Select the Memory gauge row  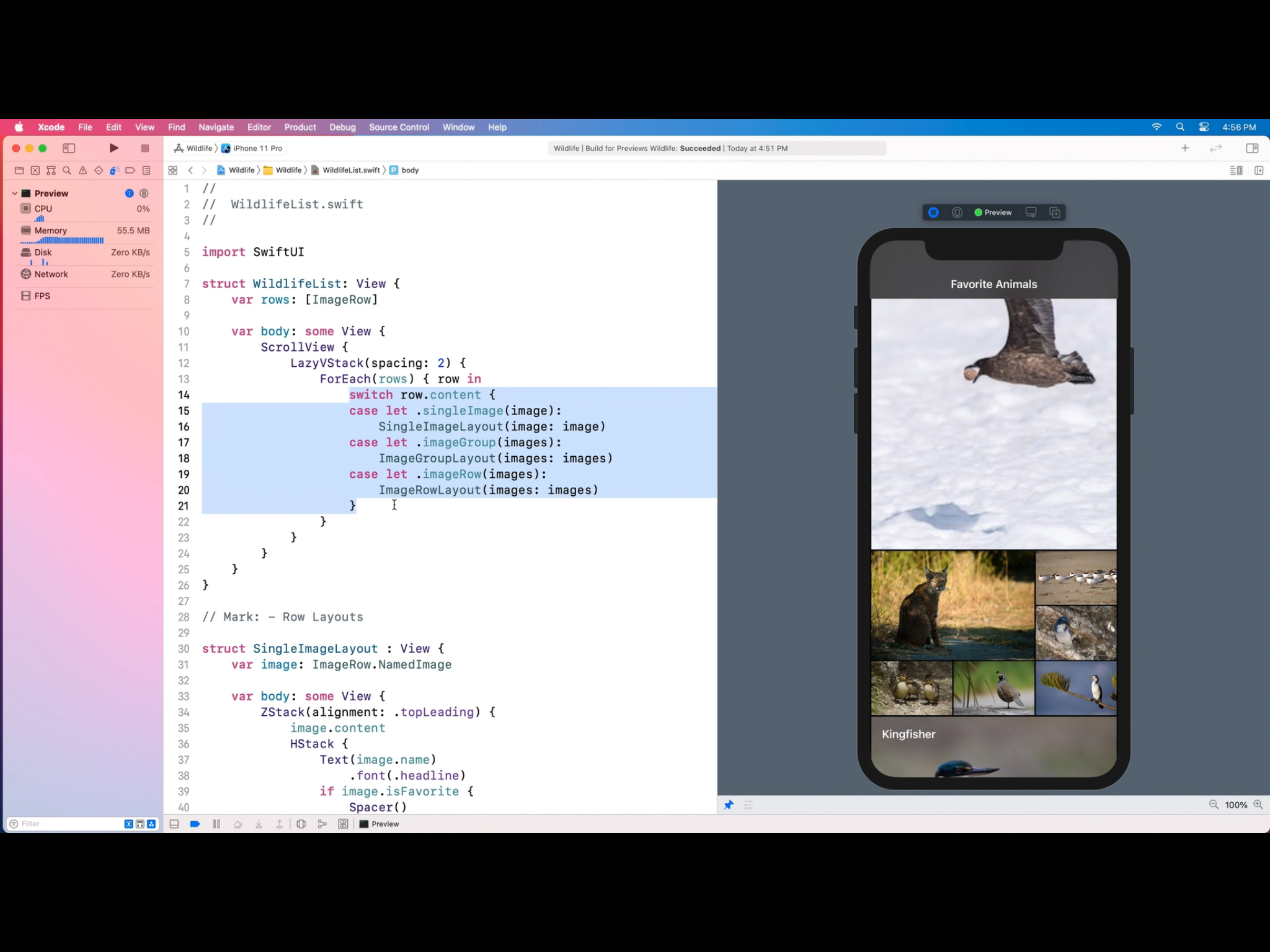(84, 234)
